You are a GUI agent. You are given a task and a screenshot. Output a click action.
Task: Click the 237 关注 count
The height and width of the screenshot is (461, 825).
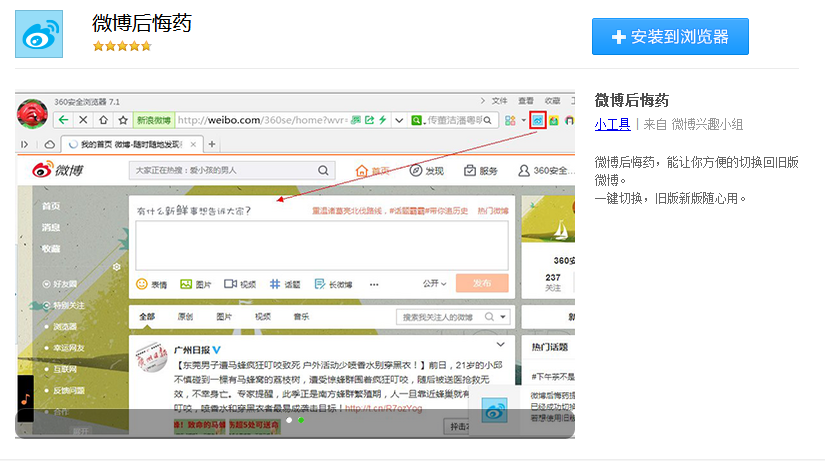tap(553, 282)
